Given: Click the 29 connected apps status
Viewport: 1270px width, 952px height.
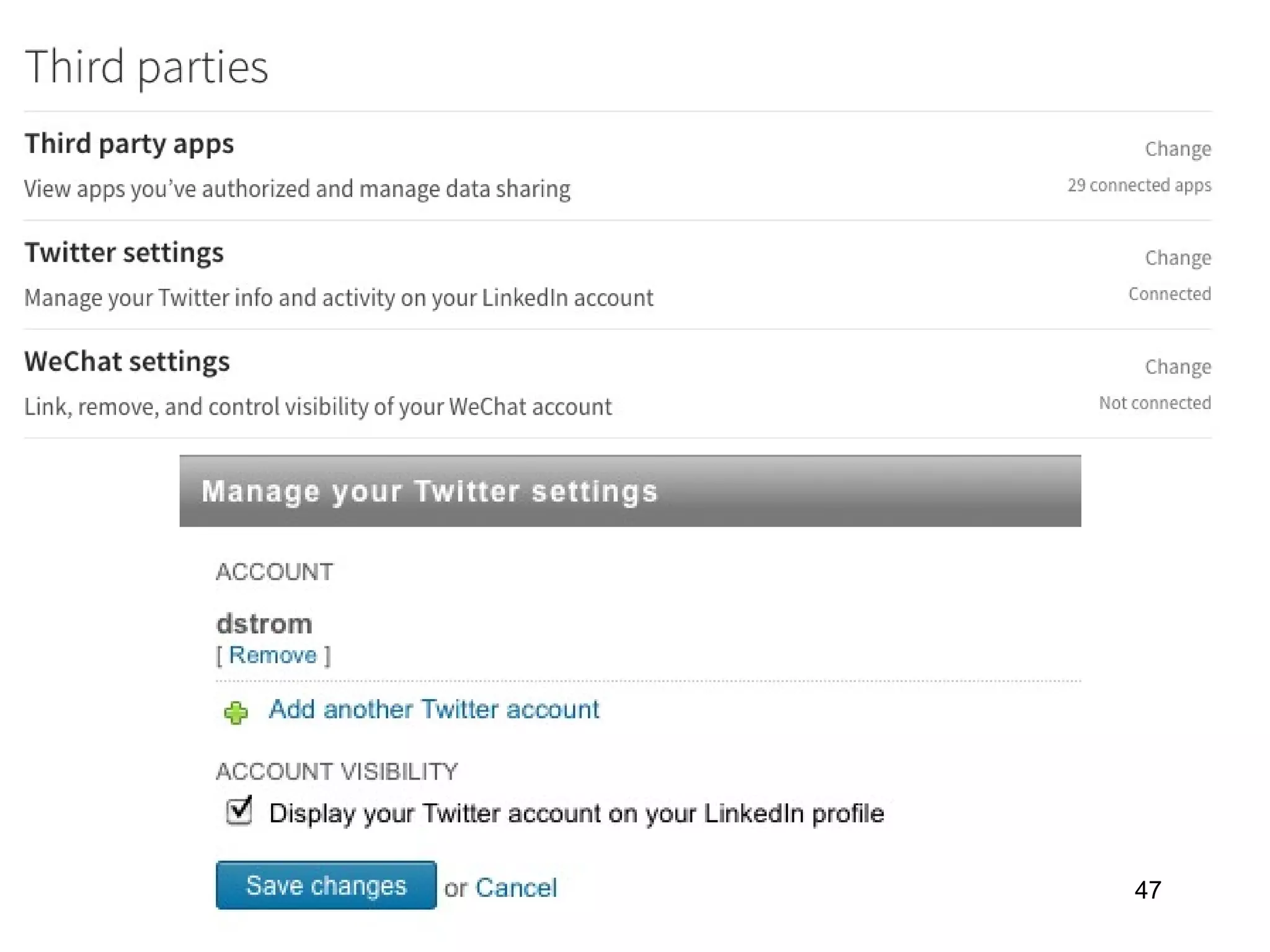Looking at the screenshot, I should [x=1139, y=185].
